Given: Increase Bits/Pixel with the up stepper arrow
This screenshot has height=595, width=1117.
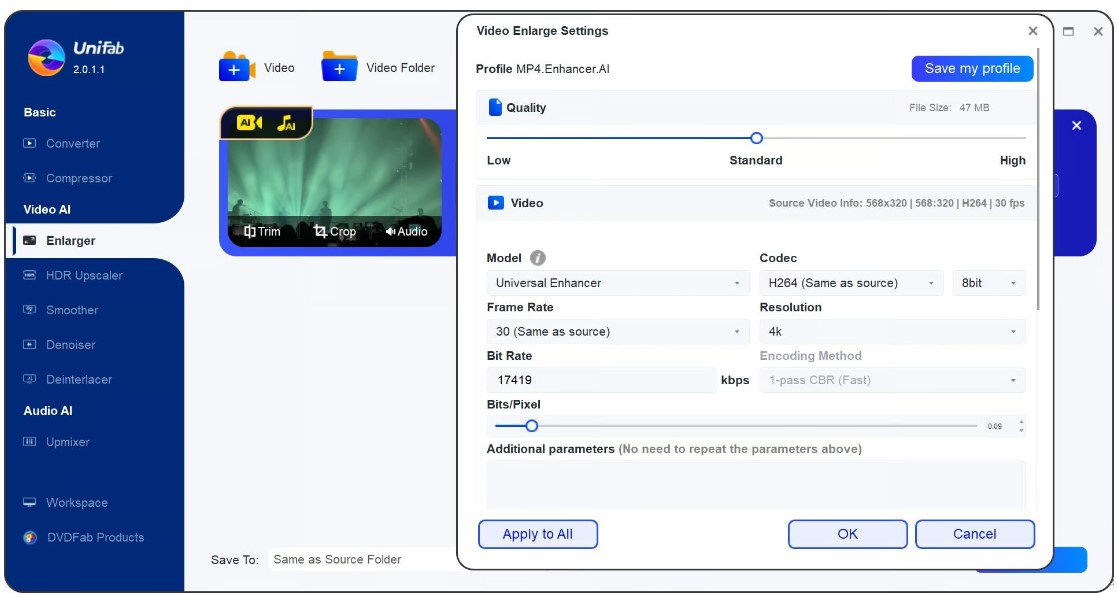Looking at the screenshot, I should 1022,422.
